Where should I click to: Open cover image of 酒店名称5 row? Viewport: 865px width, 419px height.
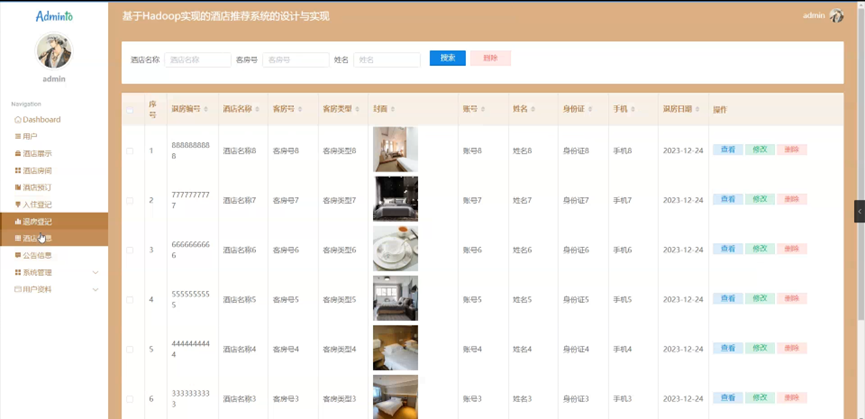pos(396,298)
